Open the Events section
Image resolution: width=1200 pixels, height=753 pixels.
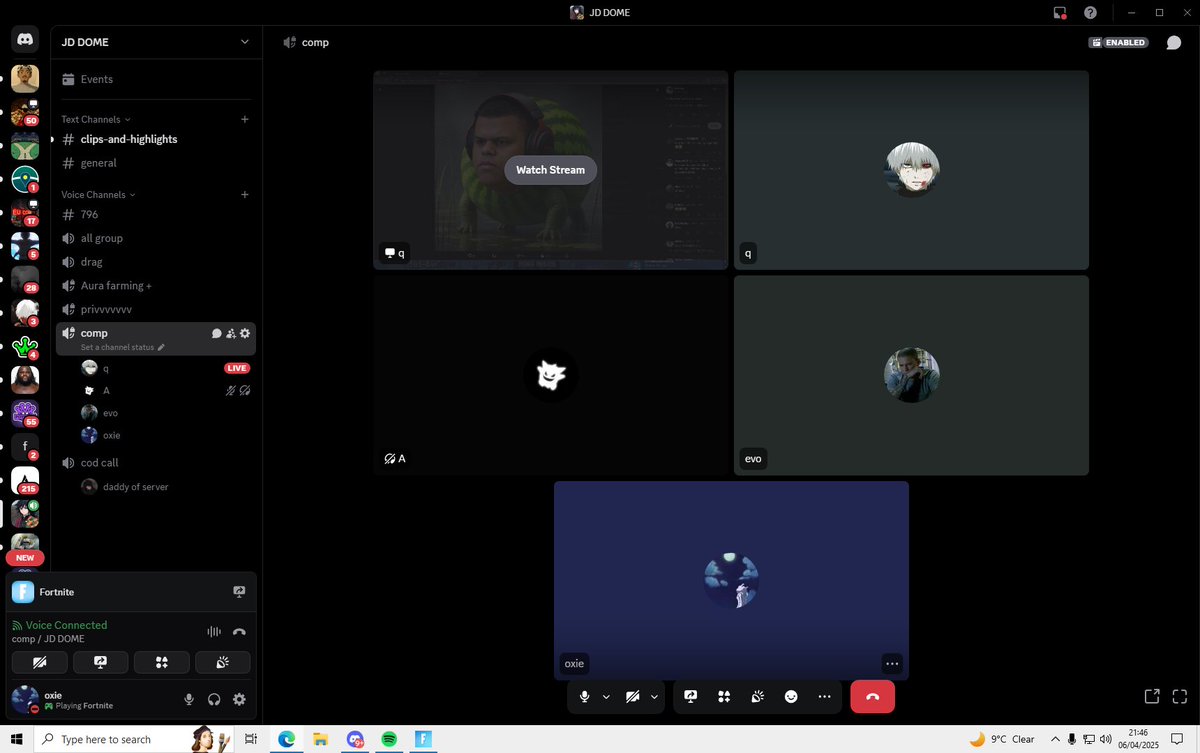pyautogui.click(x=155, y=79)
